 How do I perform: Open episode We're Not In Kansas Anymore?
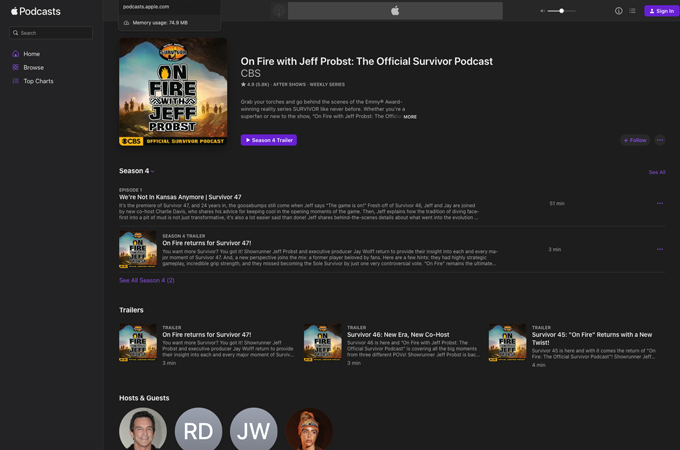180,197
